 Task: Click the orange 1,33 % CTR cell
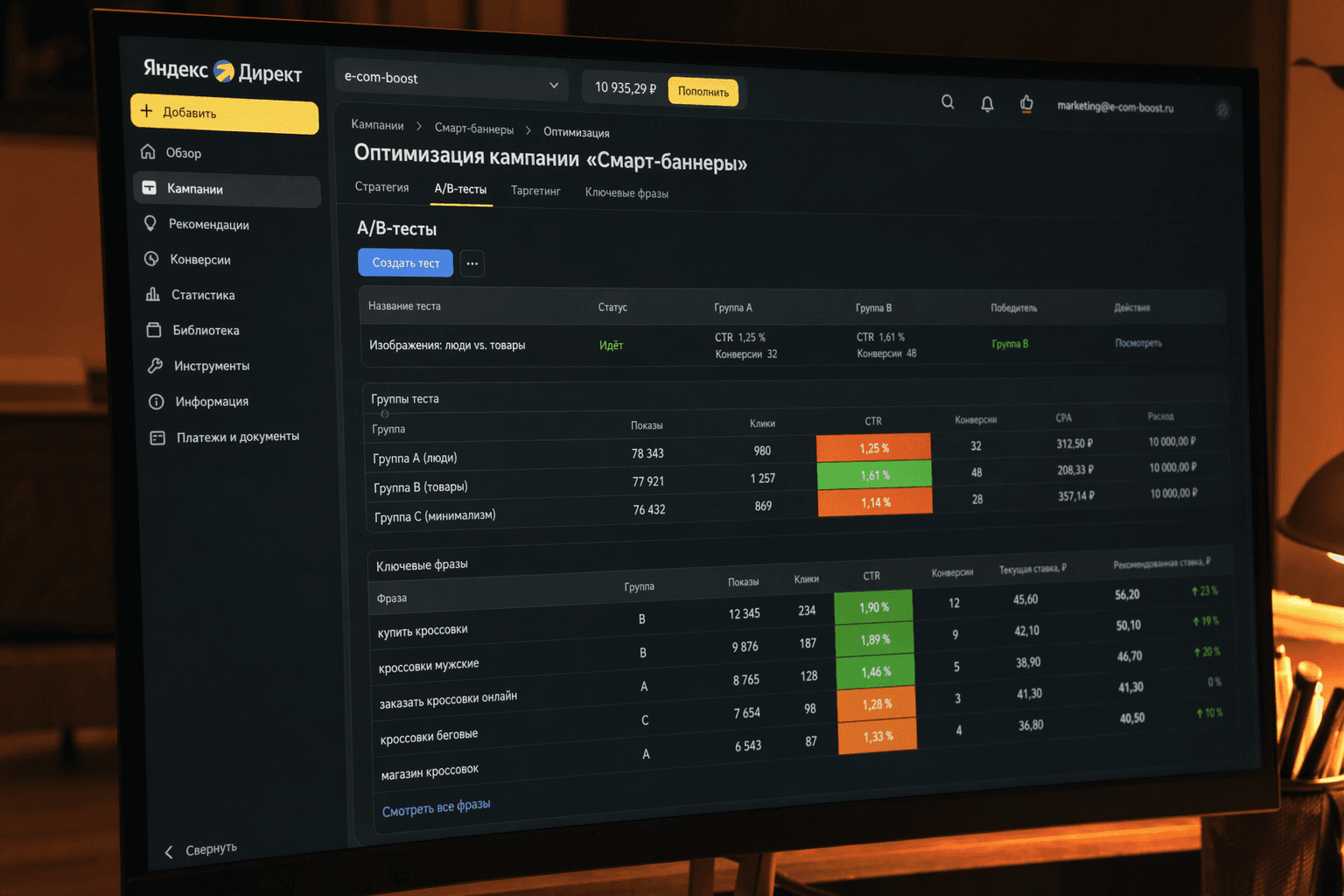(878, 736)
